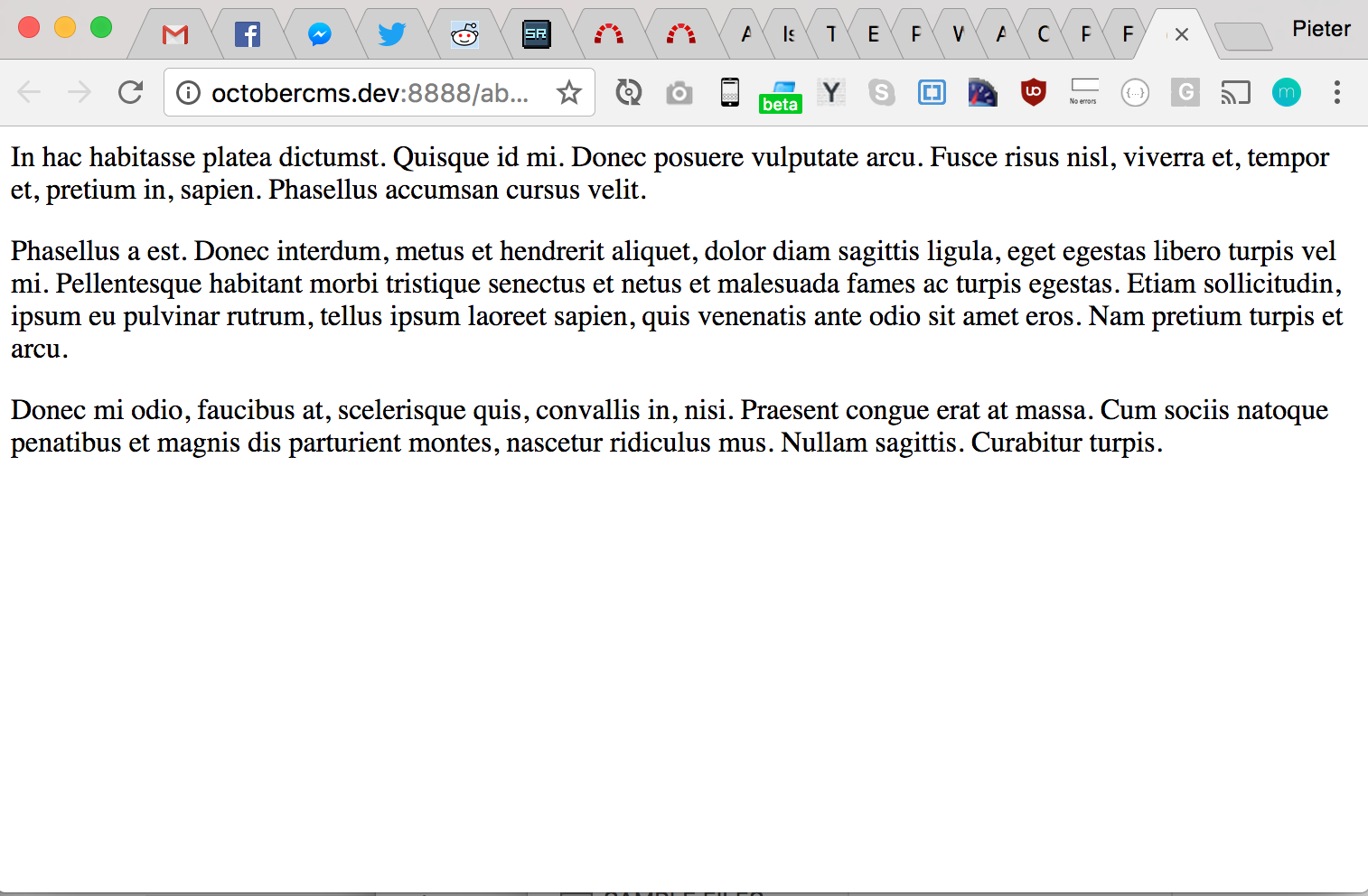1368x896 pixels.
Task: Open the curly braces JSON extension
Action: 1135,92
